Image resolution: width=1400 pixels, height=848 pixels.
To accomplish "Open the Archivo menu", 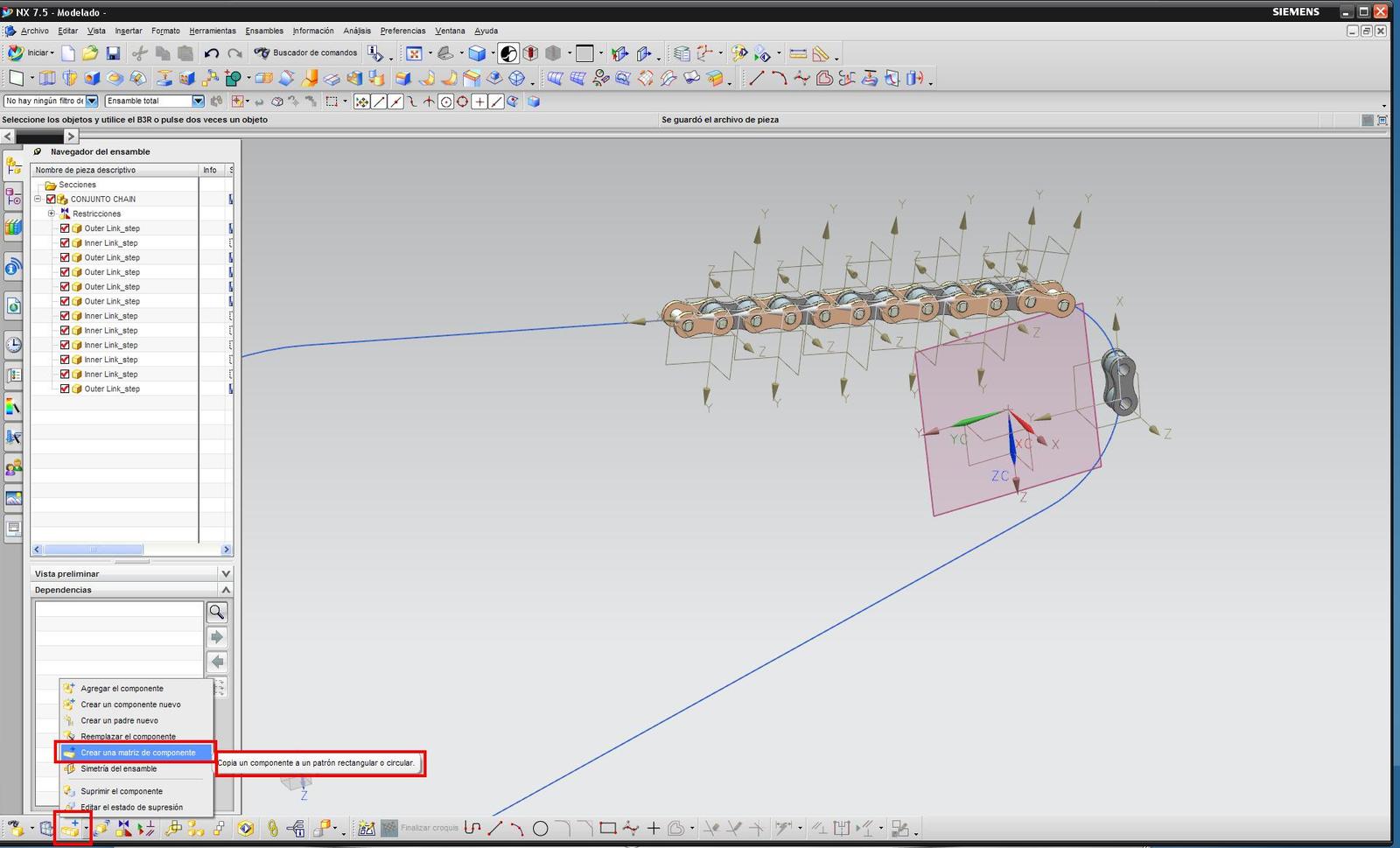I will pos(35,31).
